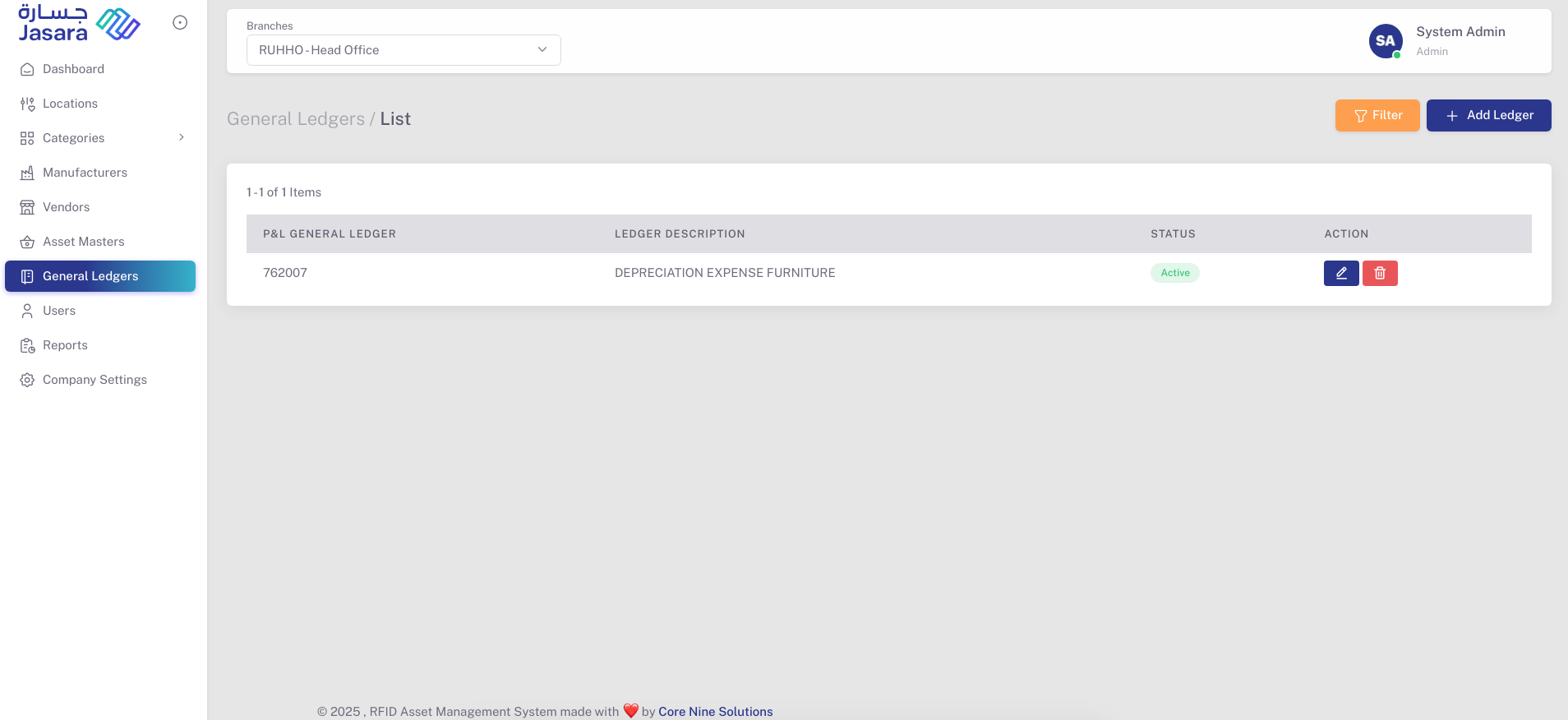Open the Dashboard menu item
Image resolution: width=1568 pixels, height=720 pixels.
tap(73, 69)
